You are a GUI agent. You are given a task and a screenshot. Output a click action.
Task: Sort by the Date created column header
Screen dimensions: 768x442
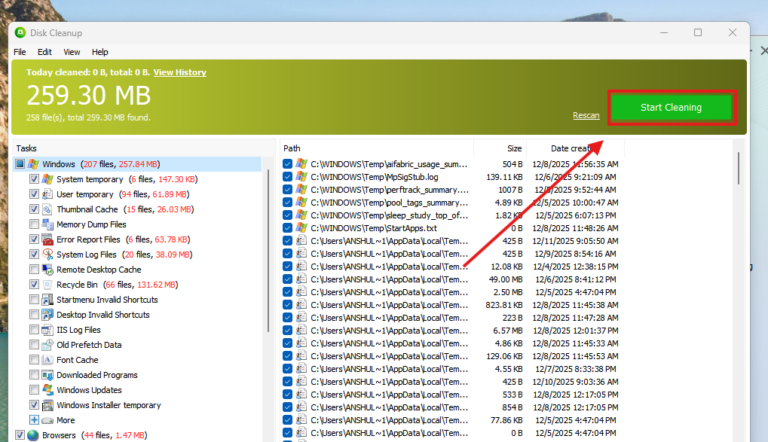coord(575,148)
